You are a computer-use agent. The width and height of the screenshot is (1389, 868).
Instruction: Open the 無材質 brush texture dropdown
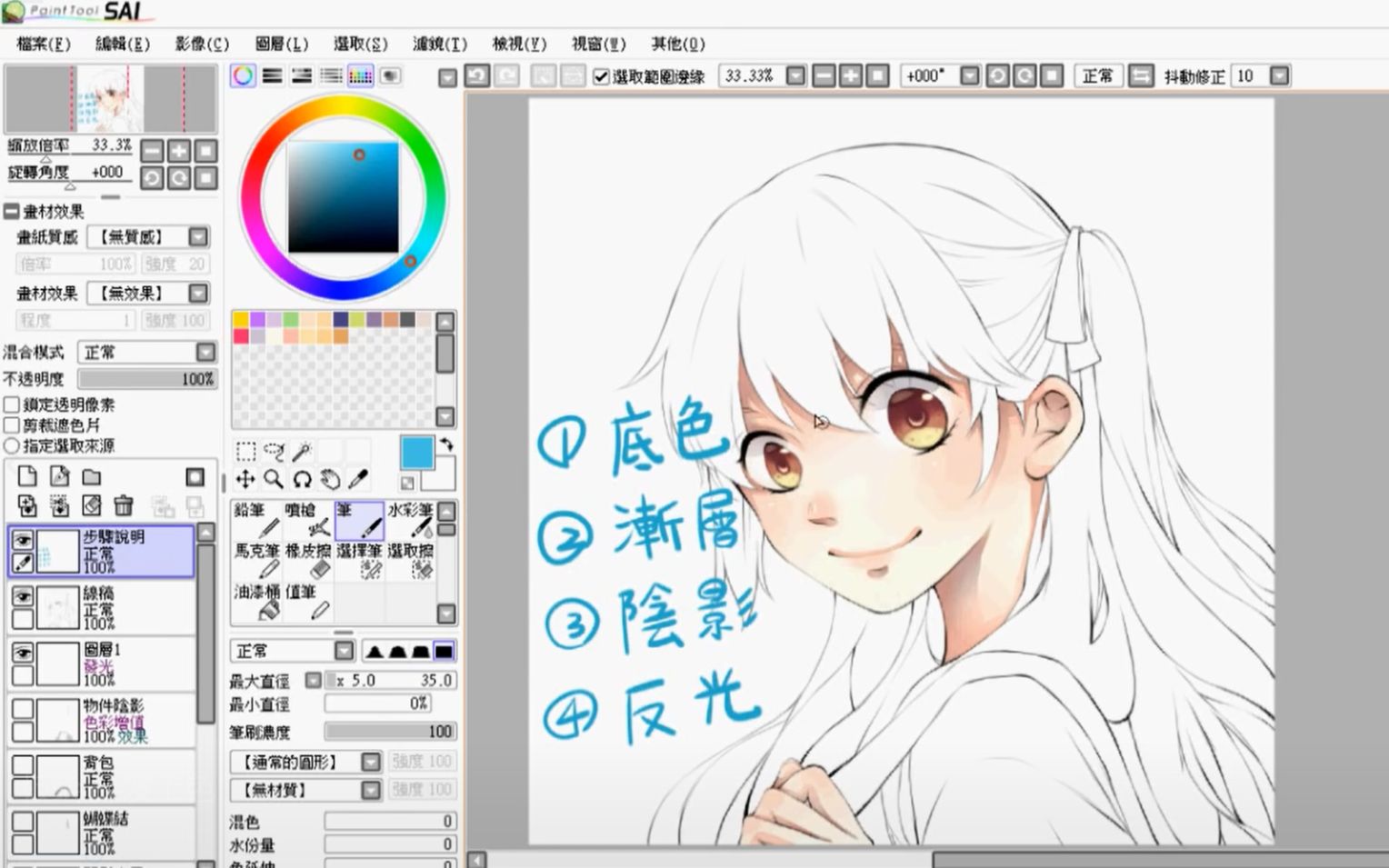click(x=371, y=790)
